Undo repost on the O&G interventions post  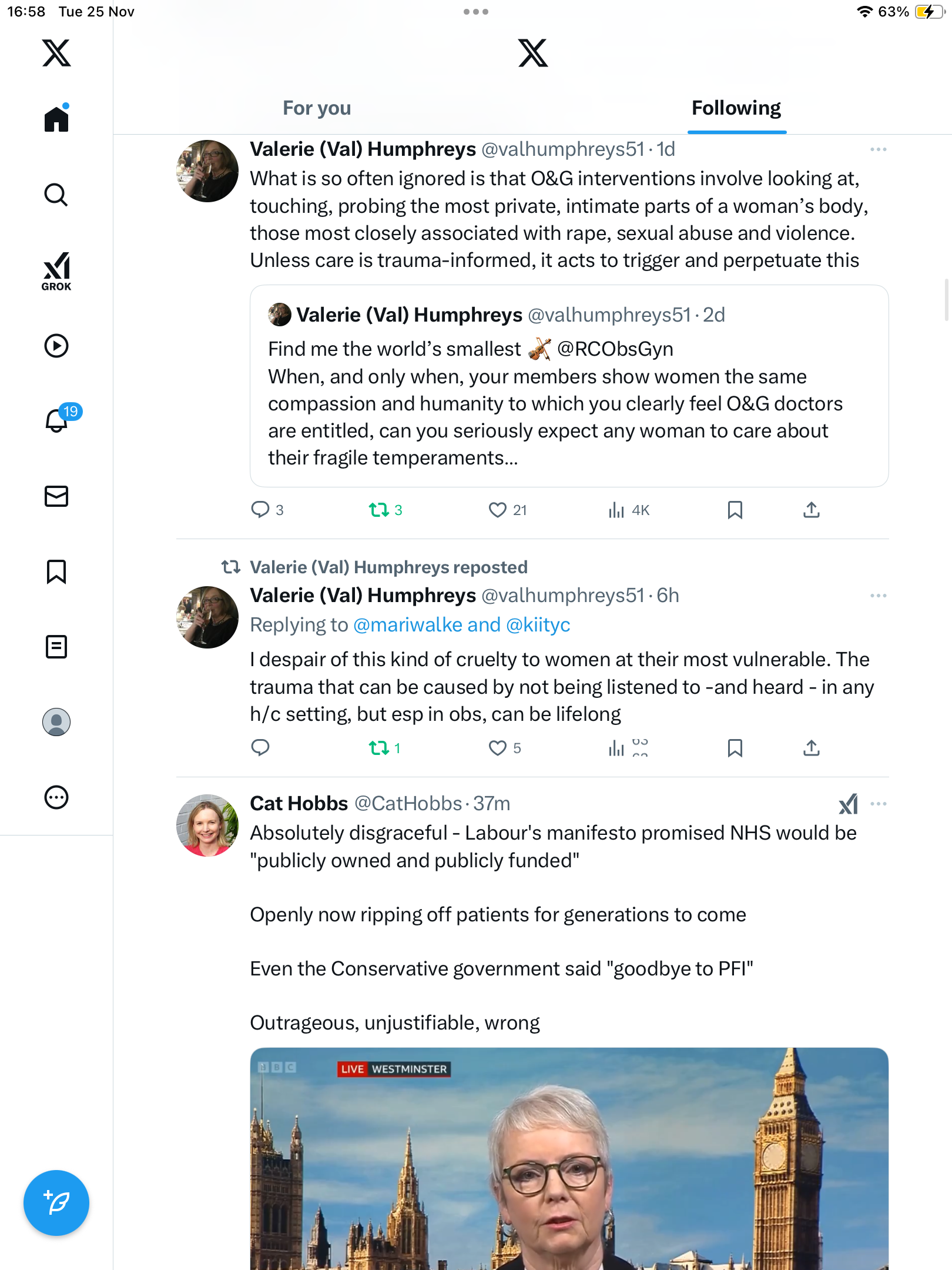pos(379,510)
